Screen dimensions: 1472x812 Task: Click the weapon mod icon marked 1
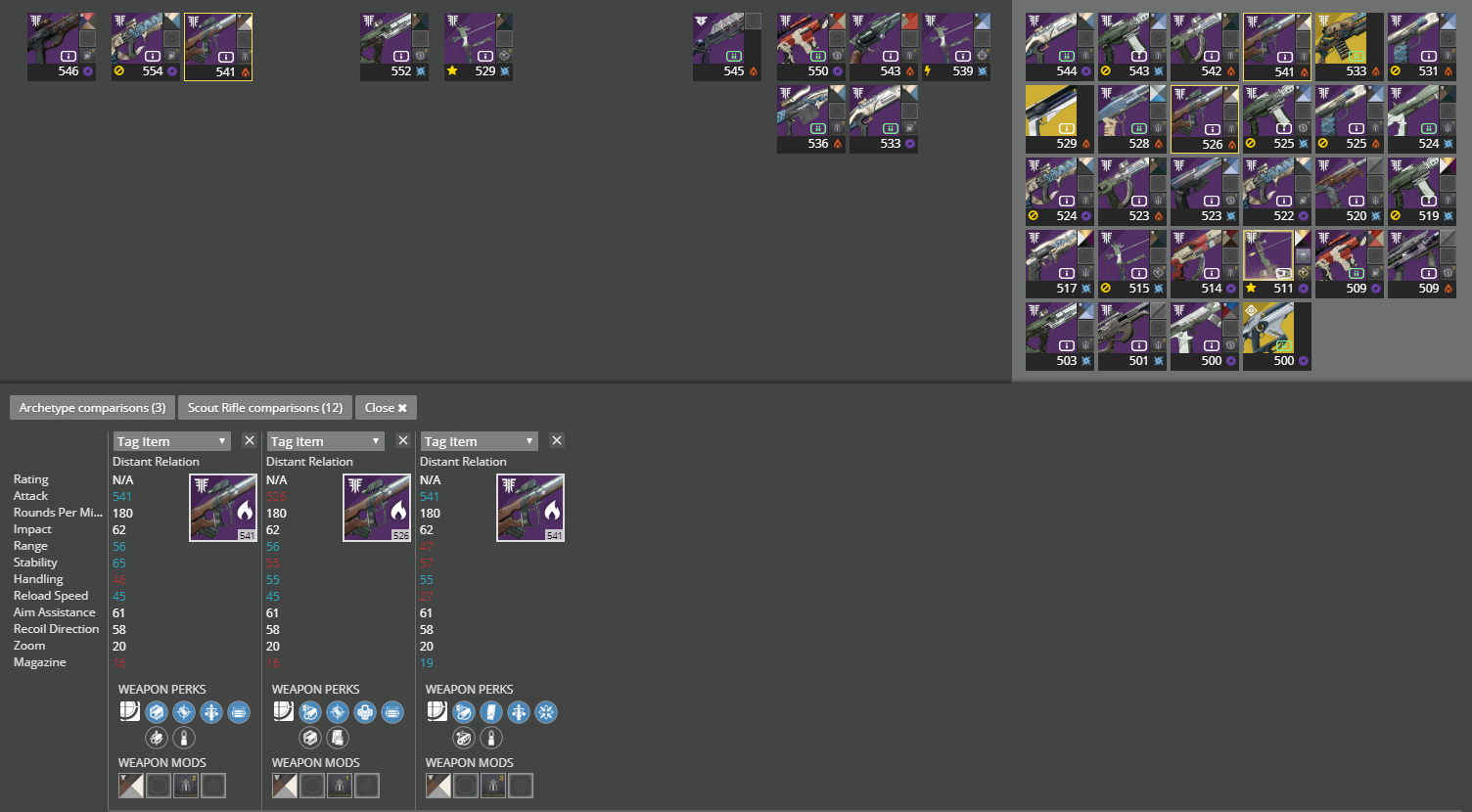[340, 785]
